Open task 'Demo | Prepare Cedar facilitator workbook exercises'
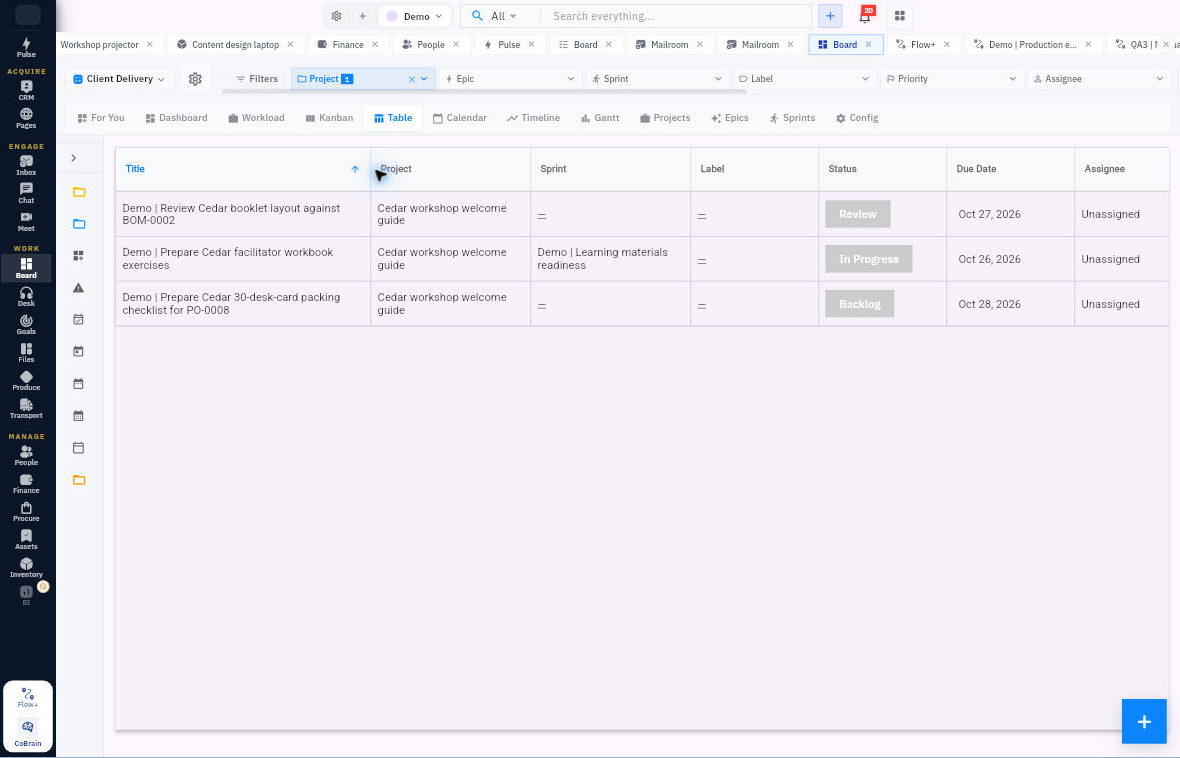This screenshot has width=1180, height=758. (227, 259)
